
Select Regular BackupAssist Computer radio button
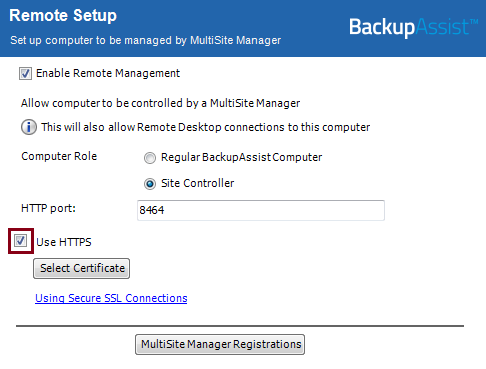click(x=150, y=158)
